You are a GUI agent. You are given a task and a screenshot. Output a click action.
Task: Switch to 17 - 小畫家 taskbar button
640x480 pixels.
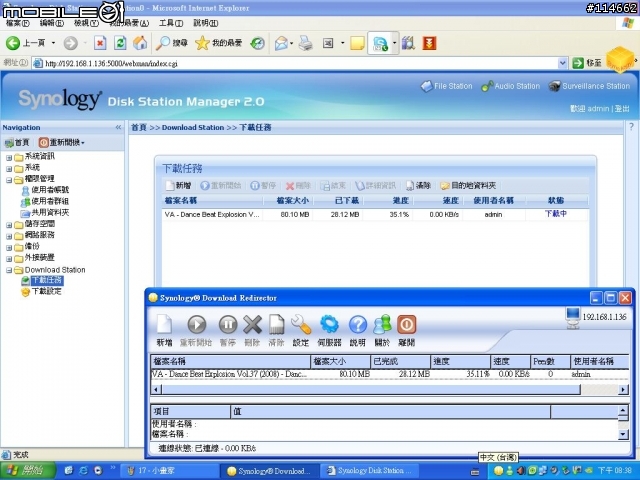tap(169, 471)
